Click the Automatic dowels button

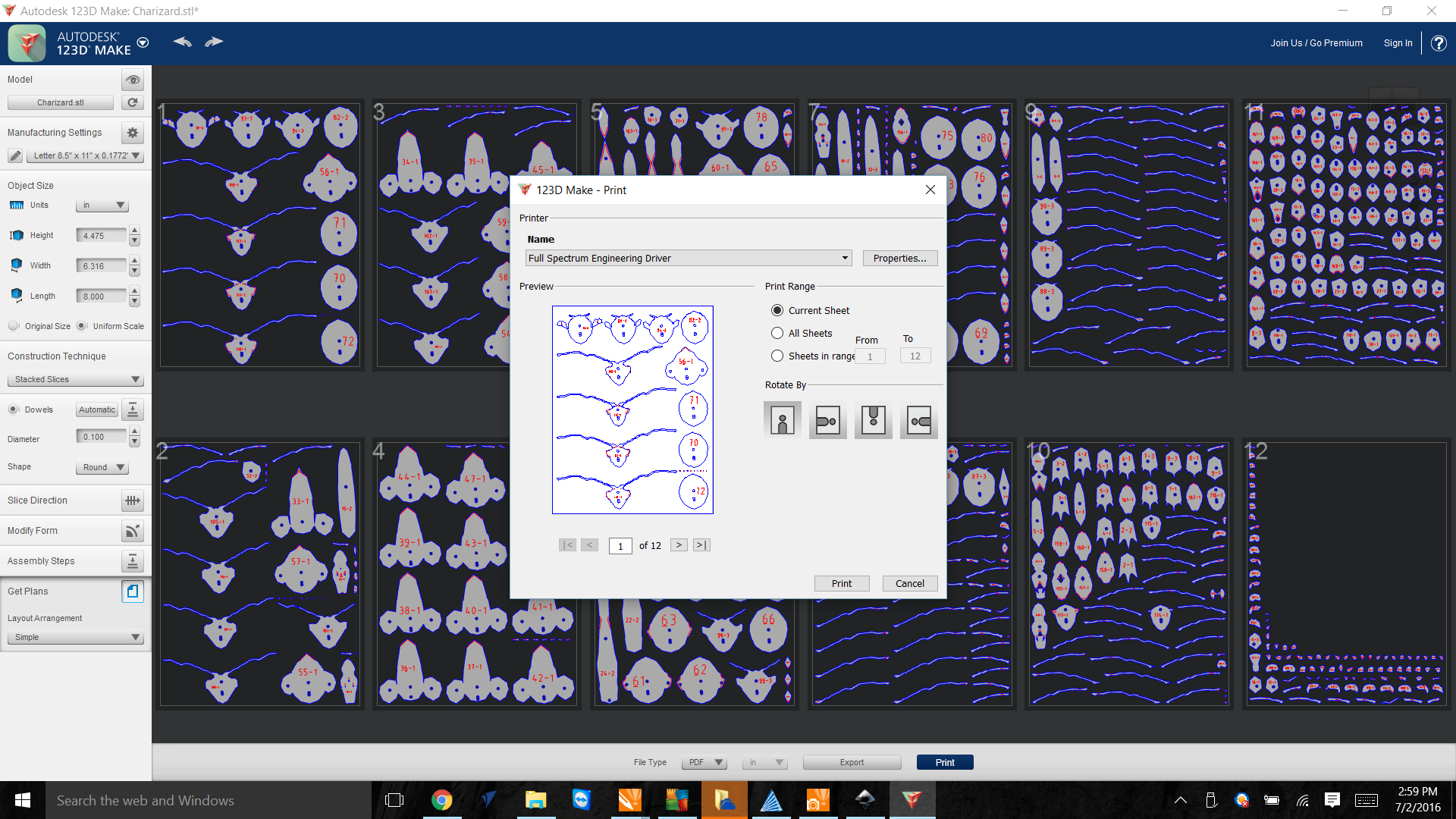click(97, 409)
